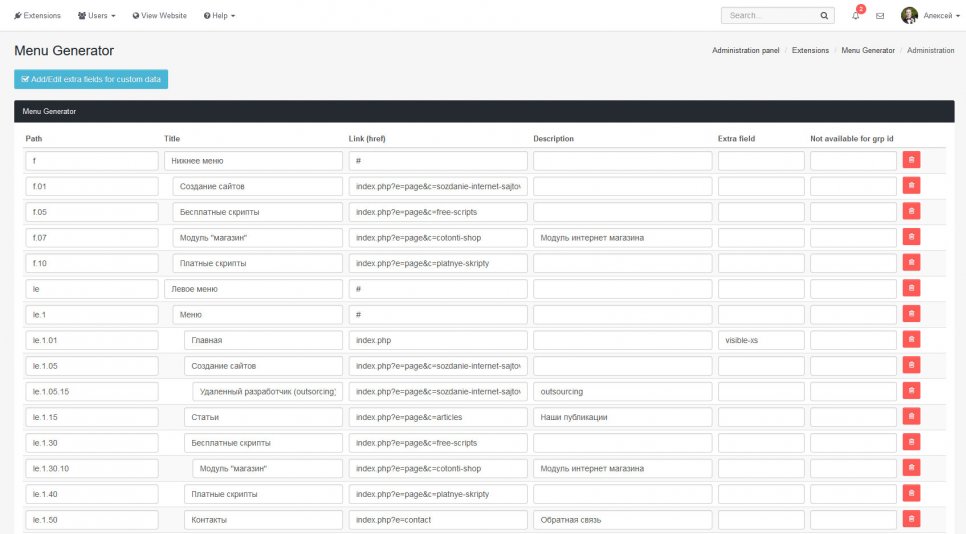Delete the le.1.40 menu row
The image size is (966, 534).
click(x=911, y=493)
